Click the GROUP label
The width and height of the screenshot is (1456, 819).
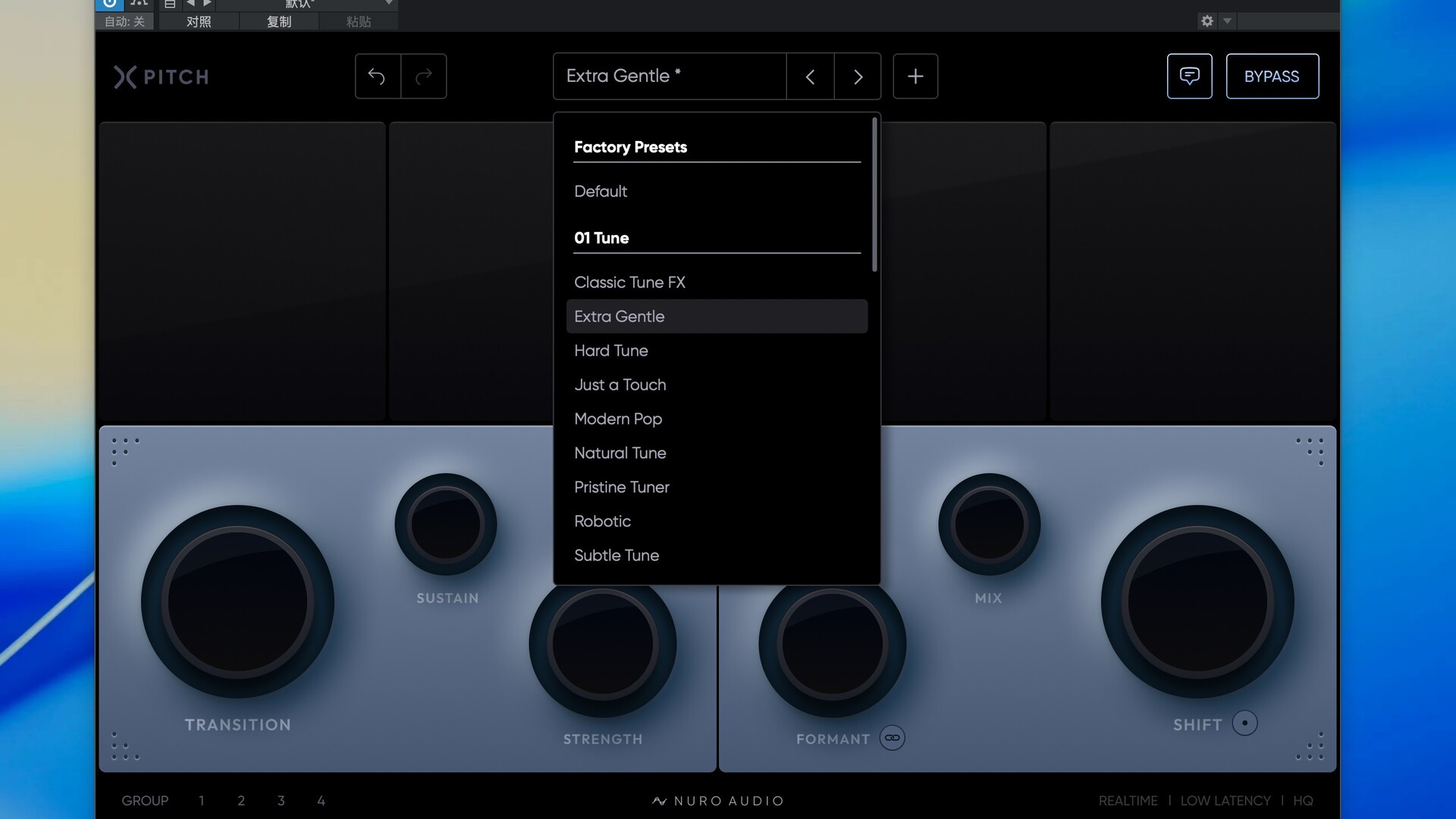click(x=145, y=801)
